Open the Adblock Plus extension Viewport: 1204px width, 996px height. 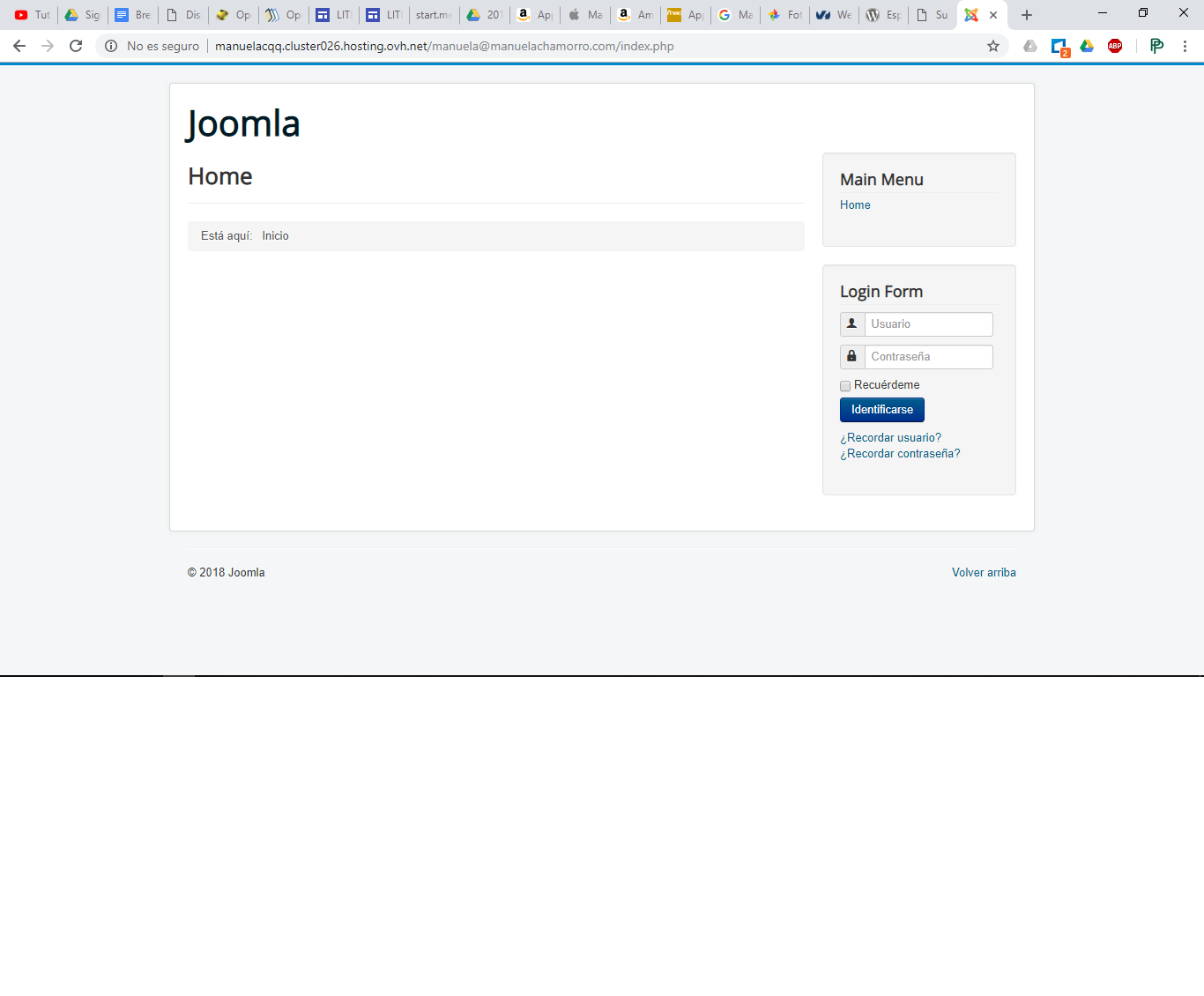(1115, 46)
